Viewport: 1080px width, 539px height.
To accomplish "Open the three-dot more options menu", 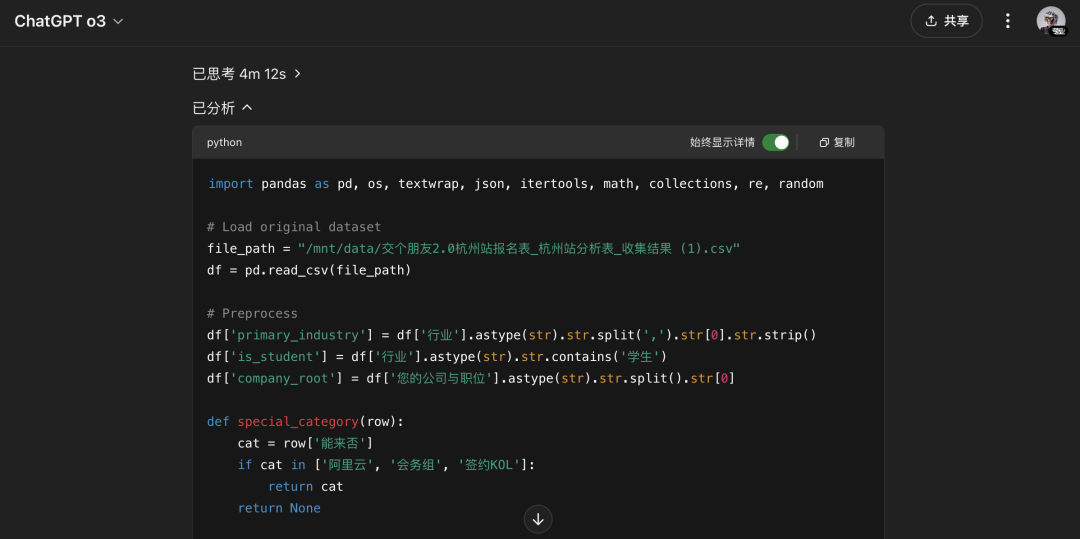I will point(1008,21).
